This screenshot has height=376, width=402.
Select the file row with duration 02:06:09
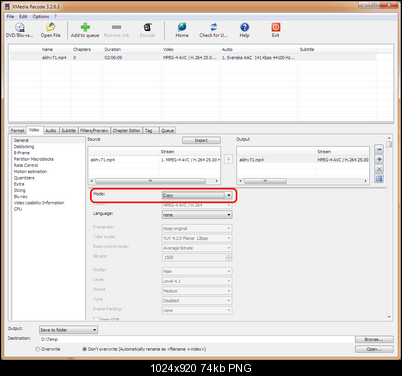(x=193, y=58)
